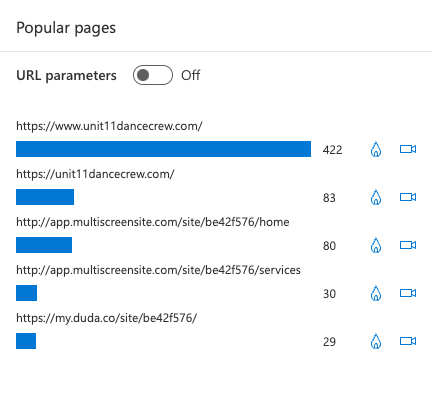Select the https://www.unit11dancecrew.com/ URL
Viewport: 432px width, 395px height.
pyautogui.click(x=109, y=126)
